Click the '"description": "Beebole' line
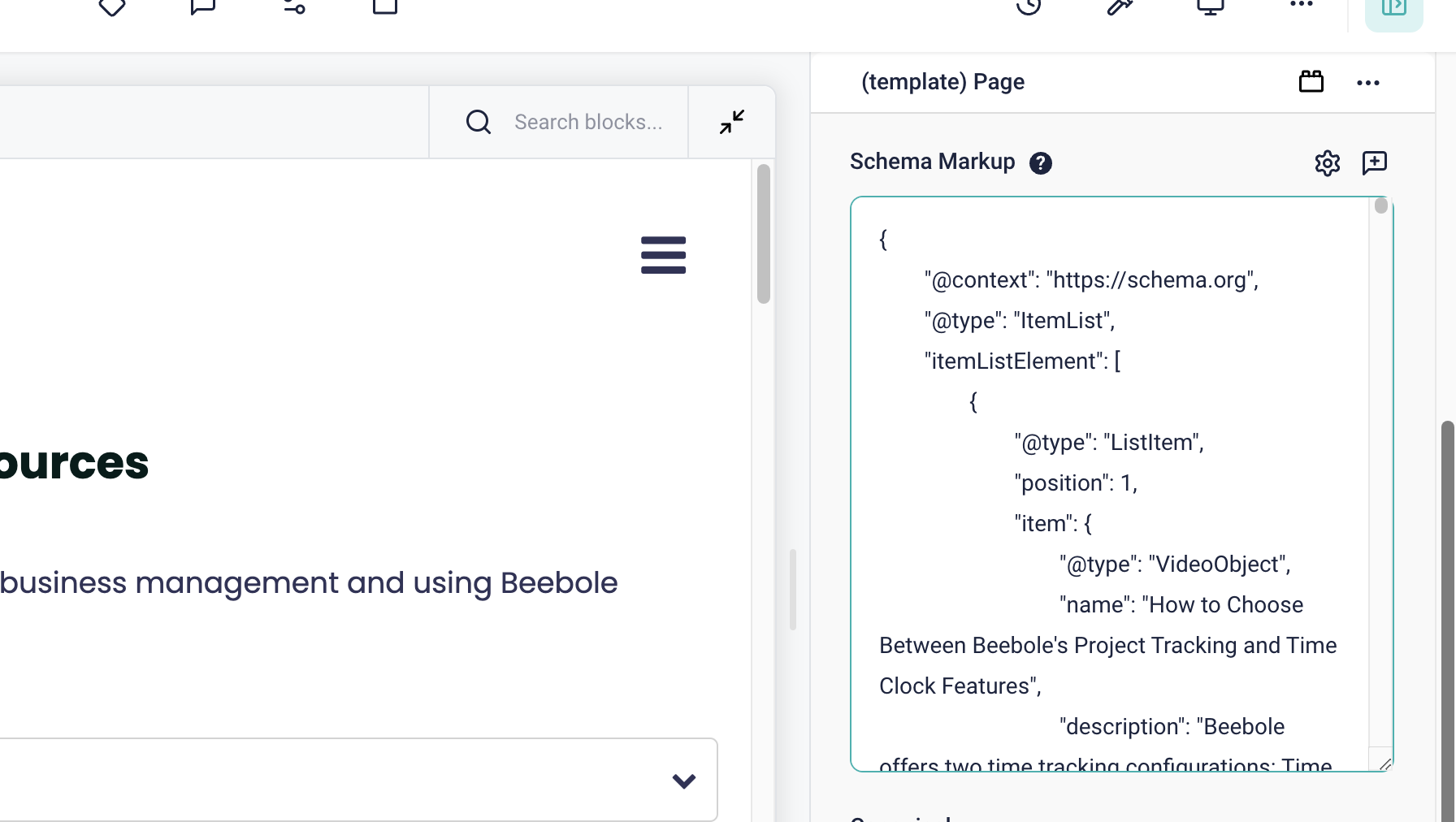This screenshot has height=822, width=1456. click(1172, 727)
